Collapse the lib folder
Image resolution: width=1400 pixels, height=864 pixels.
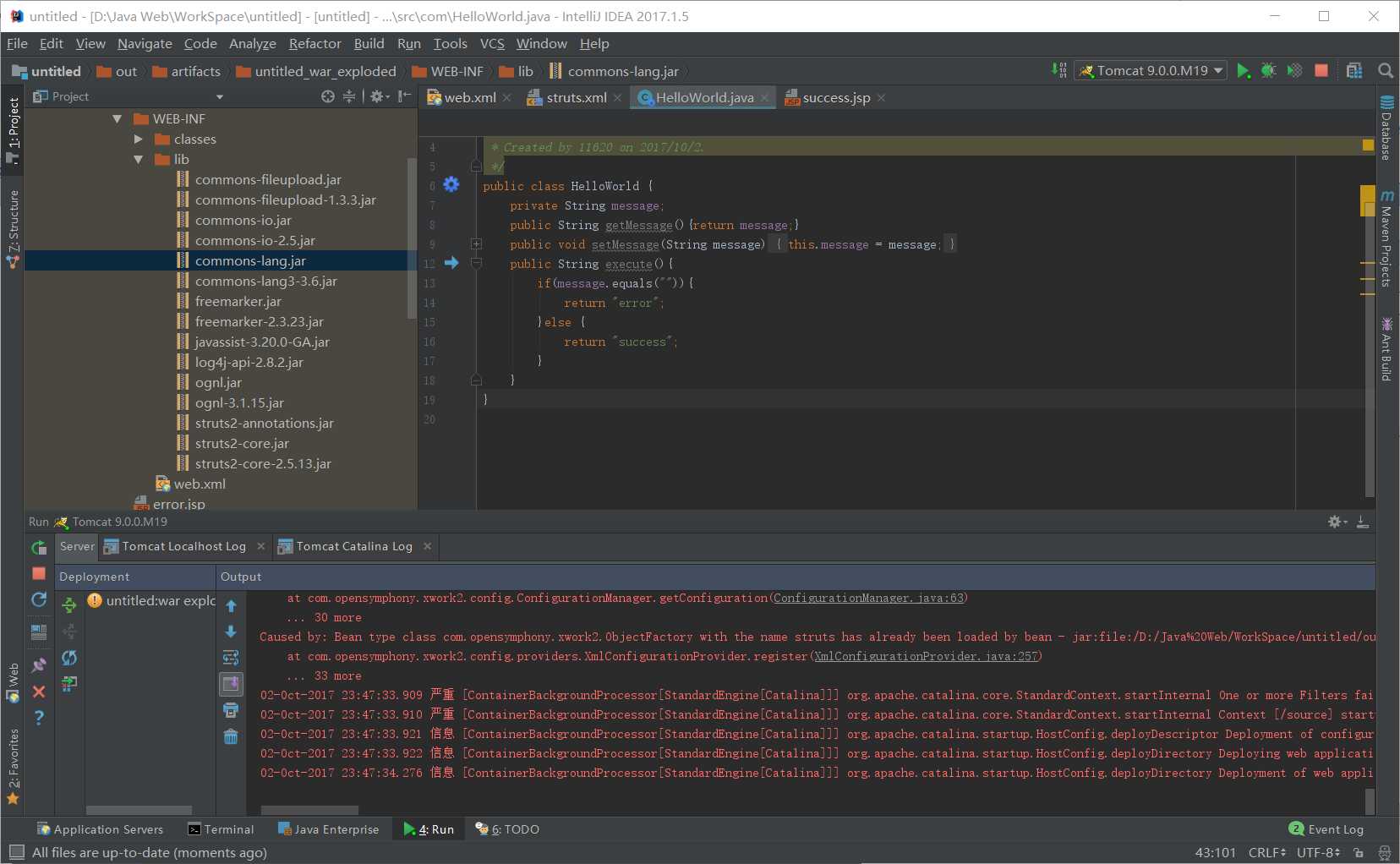pyautogui.click(x=138, y=159)
